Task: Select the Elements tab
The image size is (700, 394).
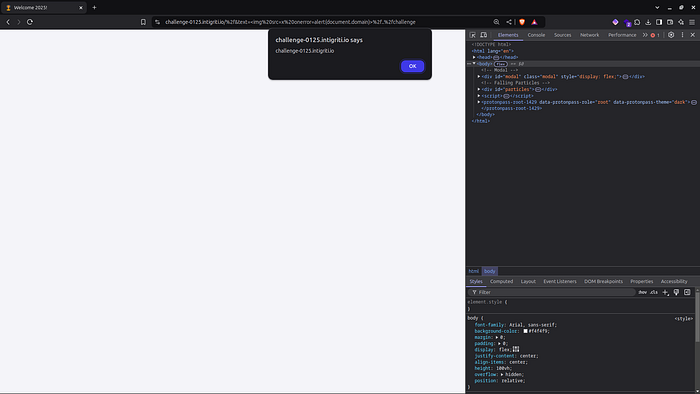Action: tap(508, 35)
